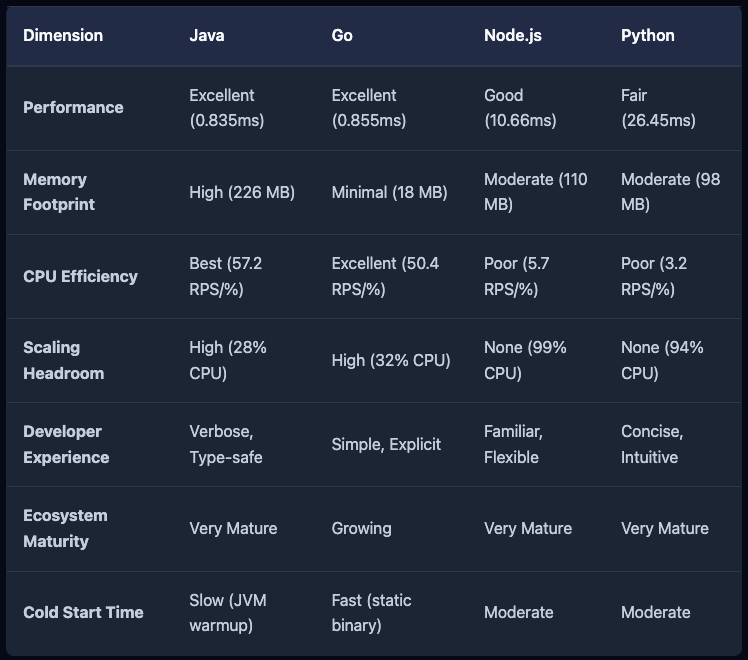Select Java's Very Mature cell

(233, 528)
